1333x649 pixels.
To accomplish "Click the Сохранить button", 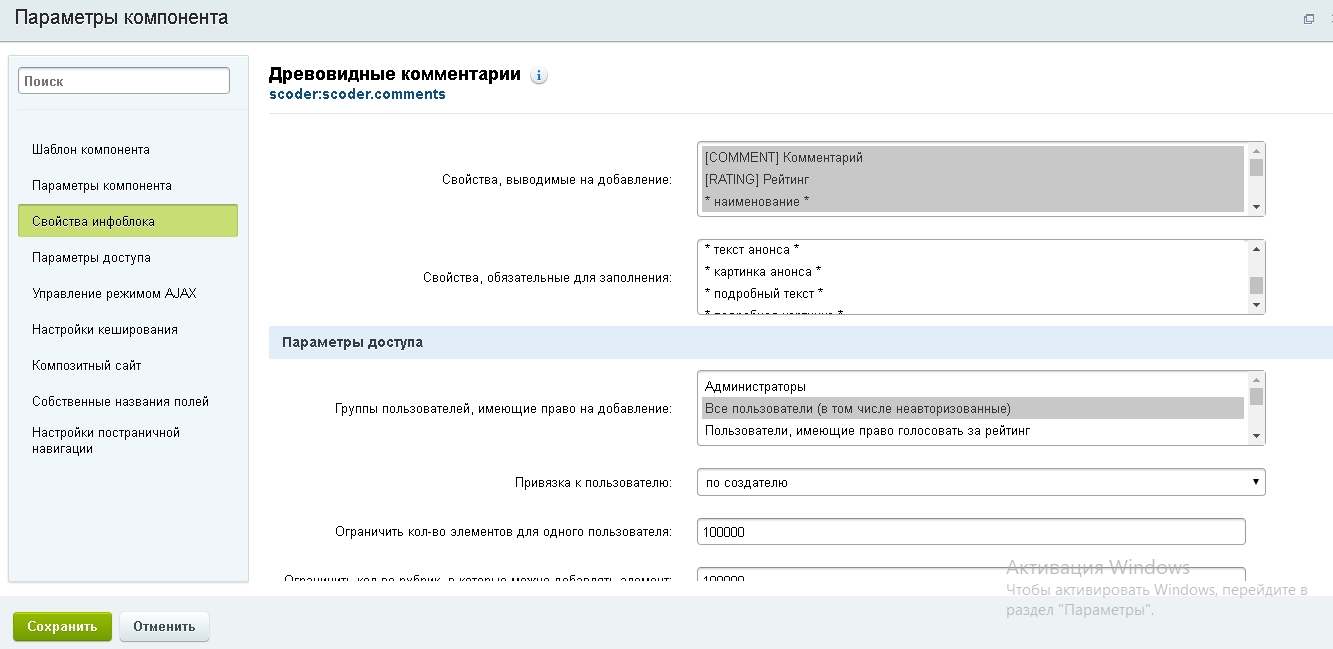I will point(62,627).
